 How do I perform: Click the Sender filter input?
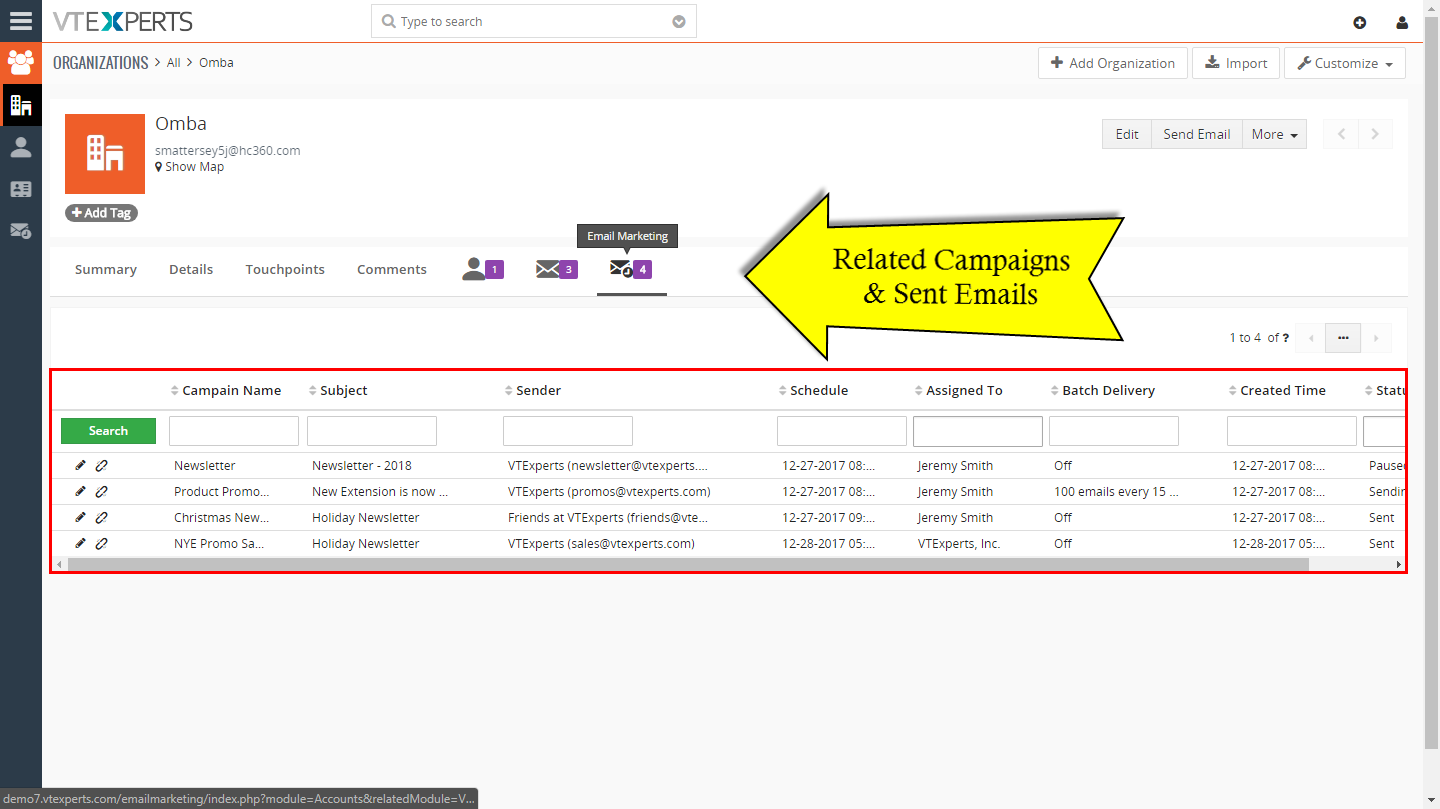(x=568, y=431)
